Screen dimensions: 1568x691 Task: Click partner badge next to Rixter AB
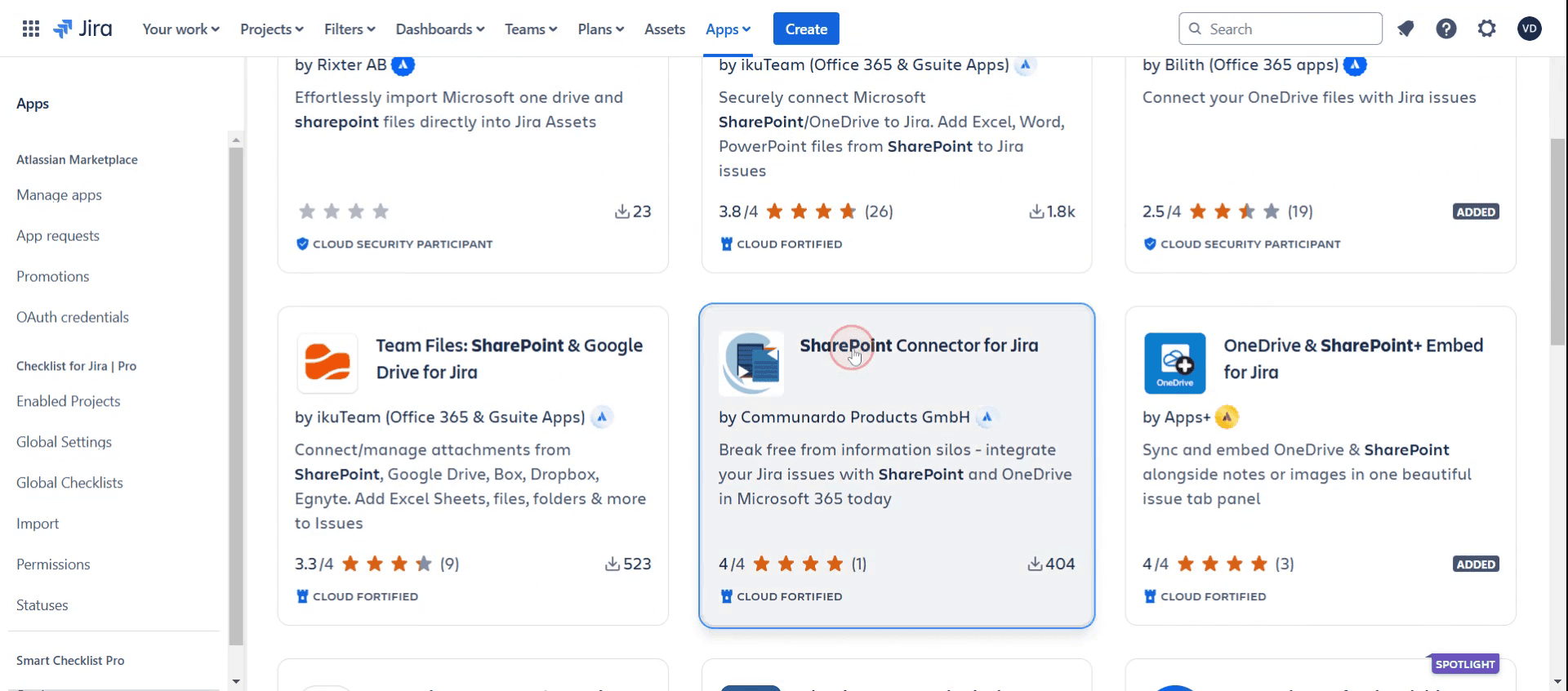403,65
